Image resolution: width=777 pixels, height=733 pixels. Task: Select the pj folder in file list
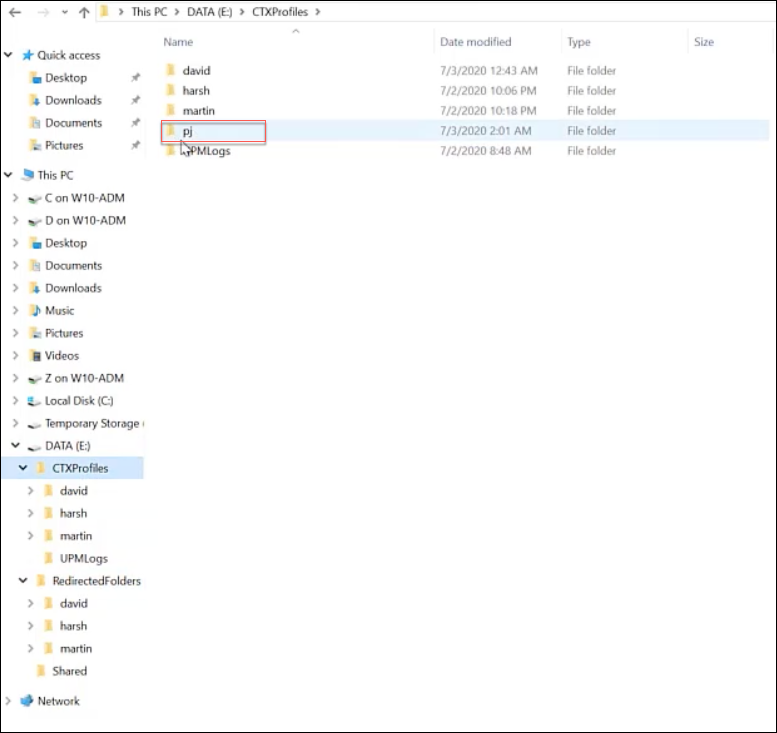pos(187,131)
